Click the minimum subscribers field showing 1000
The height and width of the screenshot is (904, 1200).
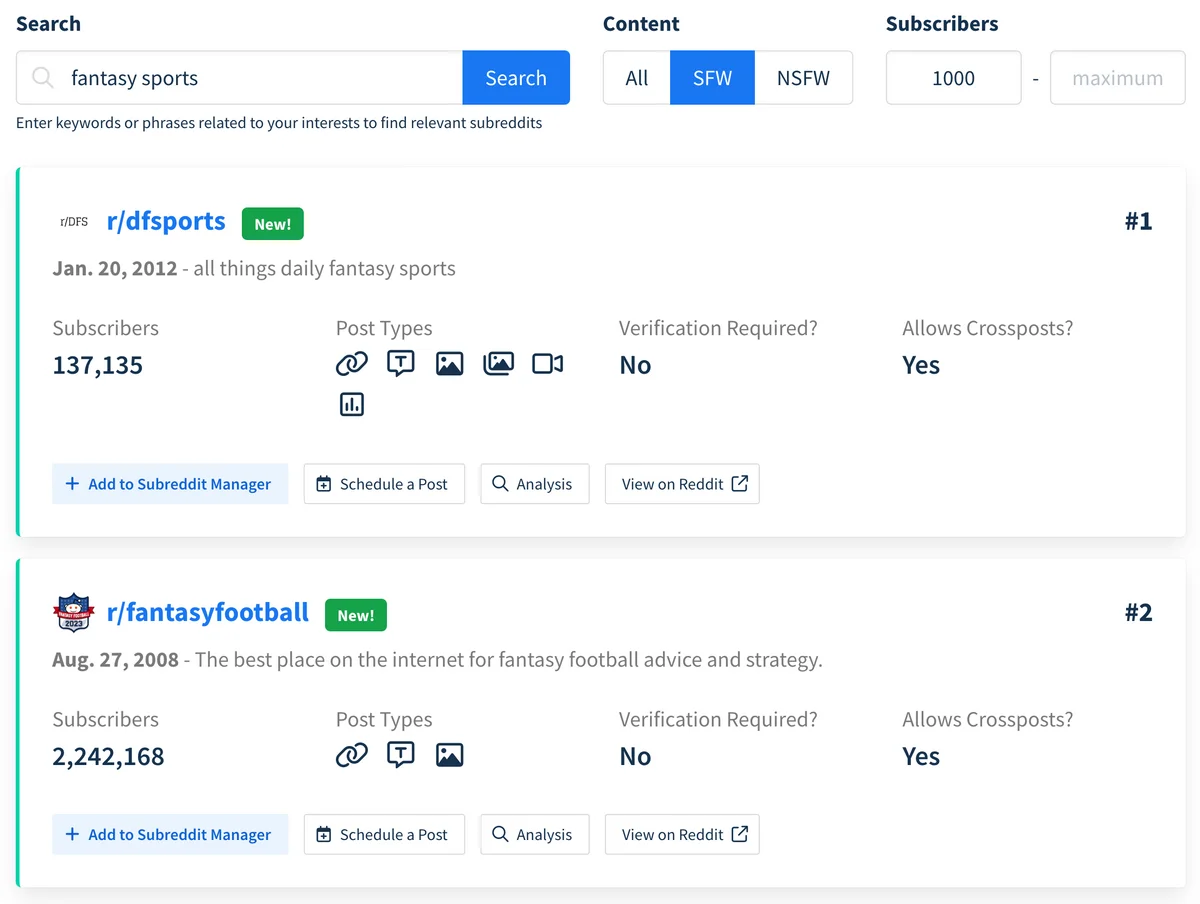click(x=953, y=77)
